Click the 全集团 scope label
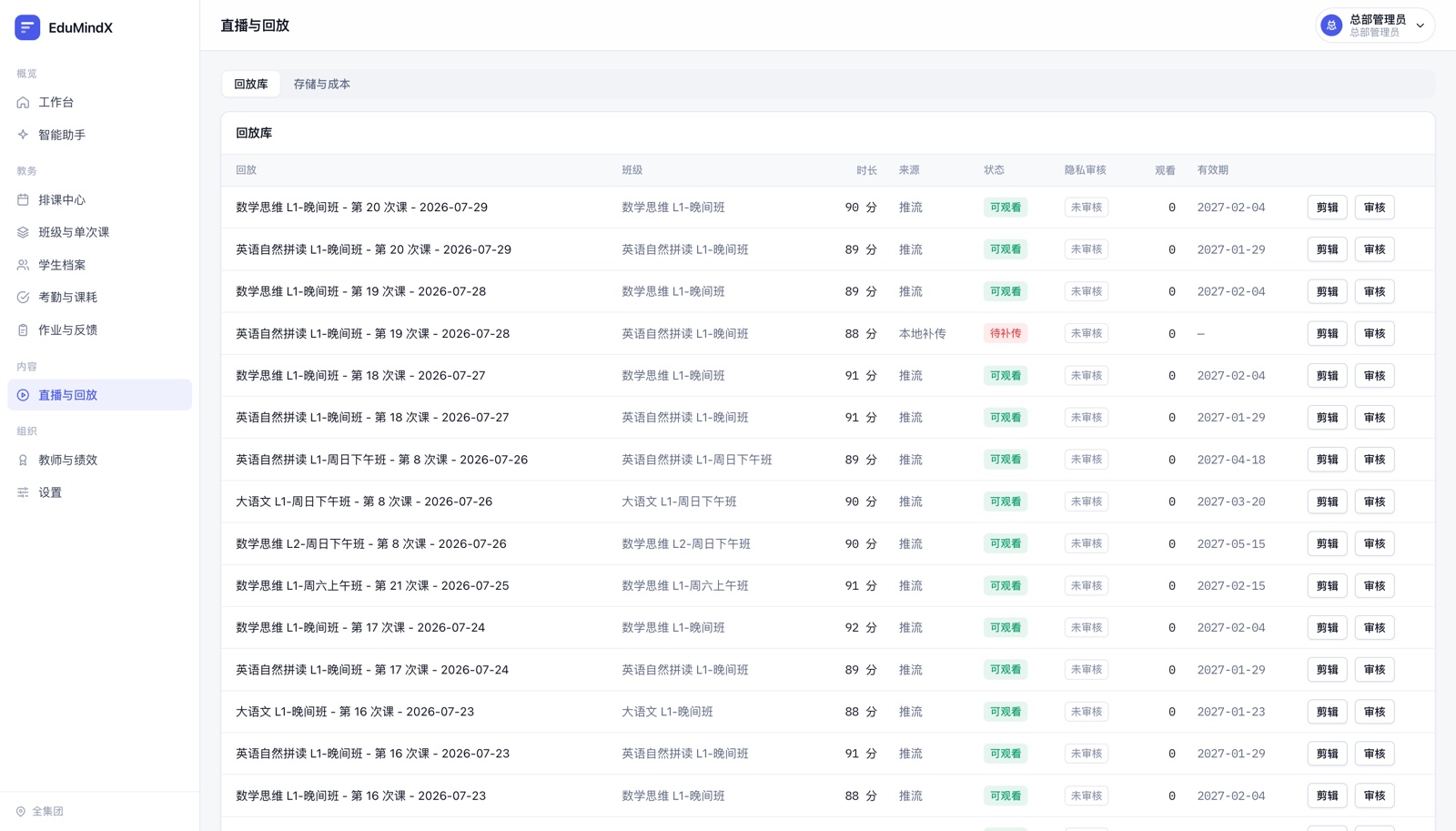This screenshot has height=831, width=1456. [47, 811]
